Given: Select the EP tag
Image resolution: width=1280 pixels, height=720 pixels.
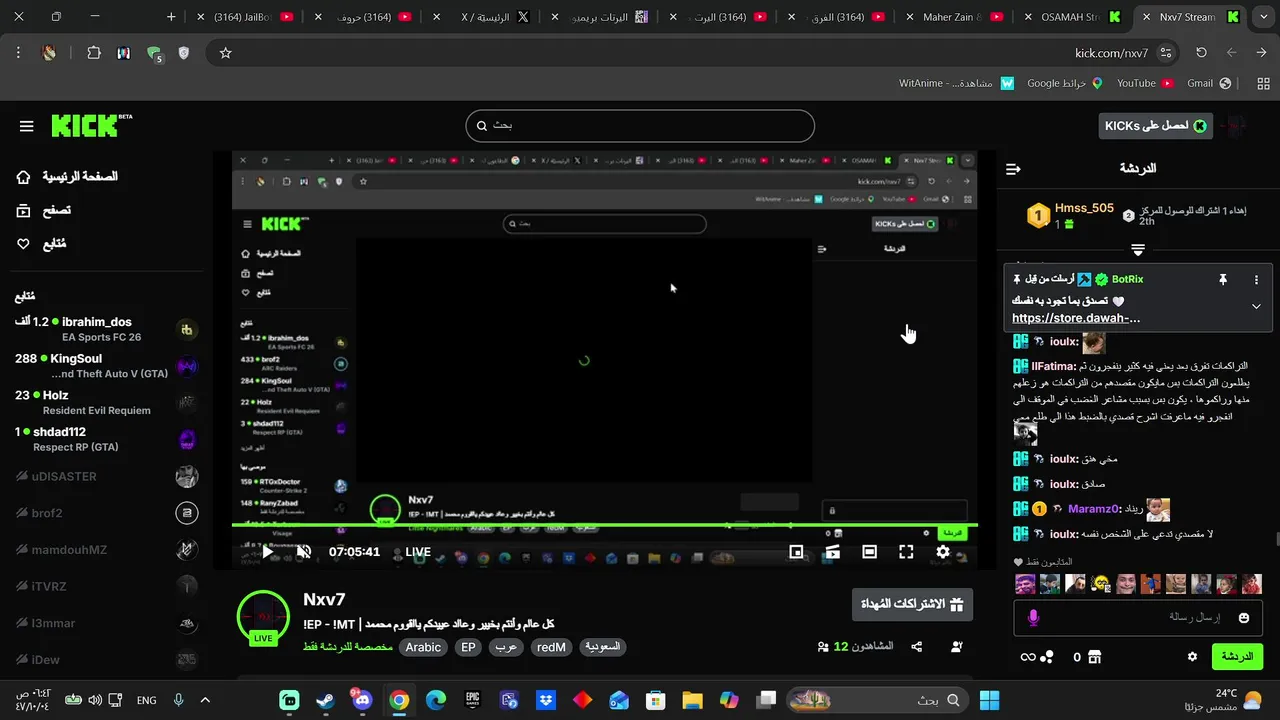Looking at the screenshot, I should (468, 647).
